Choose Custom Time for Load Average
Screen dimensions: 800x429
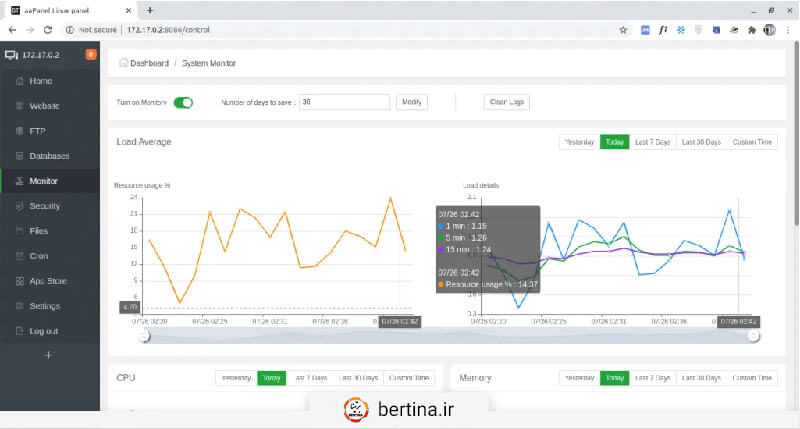752,142
